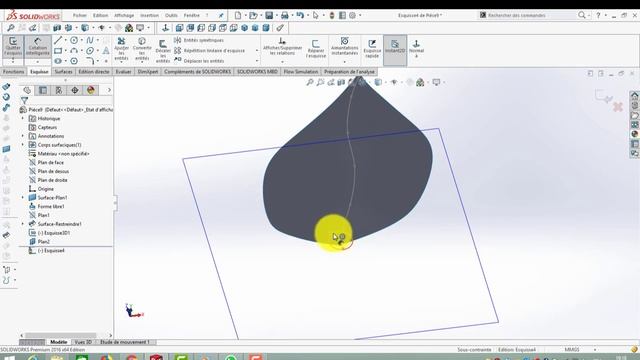Screen dimensions: 640x360
Task: Click Répétition linéaire d'esquisse command
Action: [x=210, y=51]
